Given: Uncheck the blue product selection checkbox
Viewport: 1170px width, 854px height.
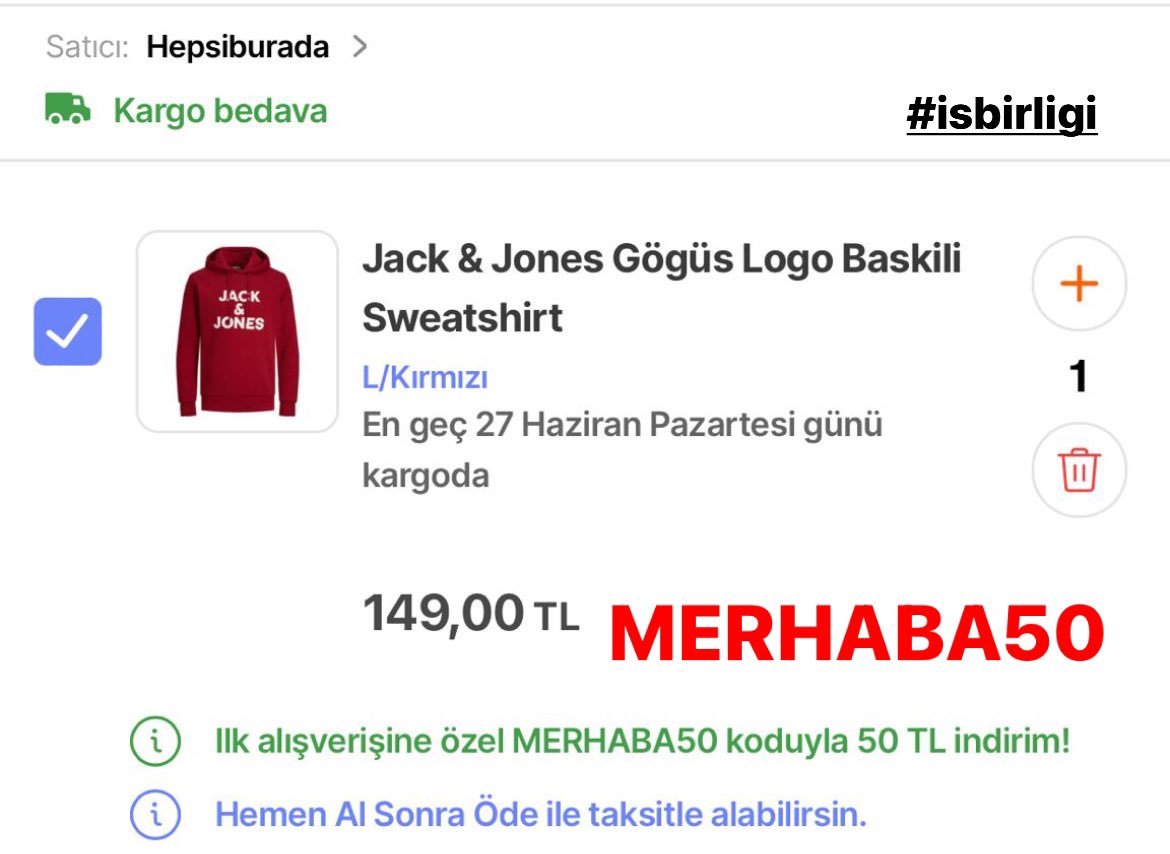Looking at the screenshot, I should click(68, 331).
